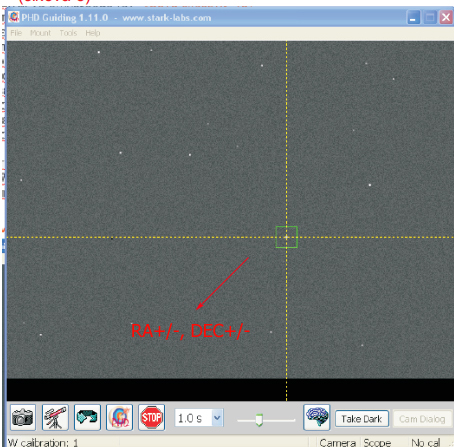This screenshot has width=454, height=447.
Task: Click the Cam Dialog button
Action: click(422, 419)
